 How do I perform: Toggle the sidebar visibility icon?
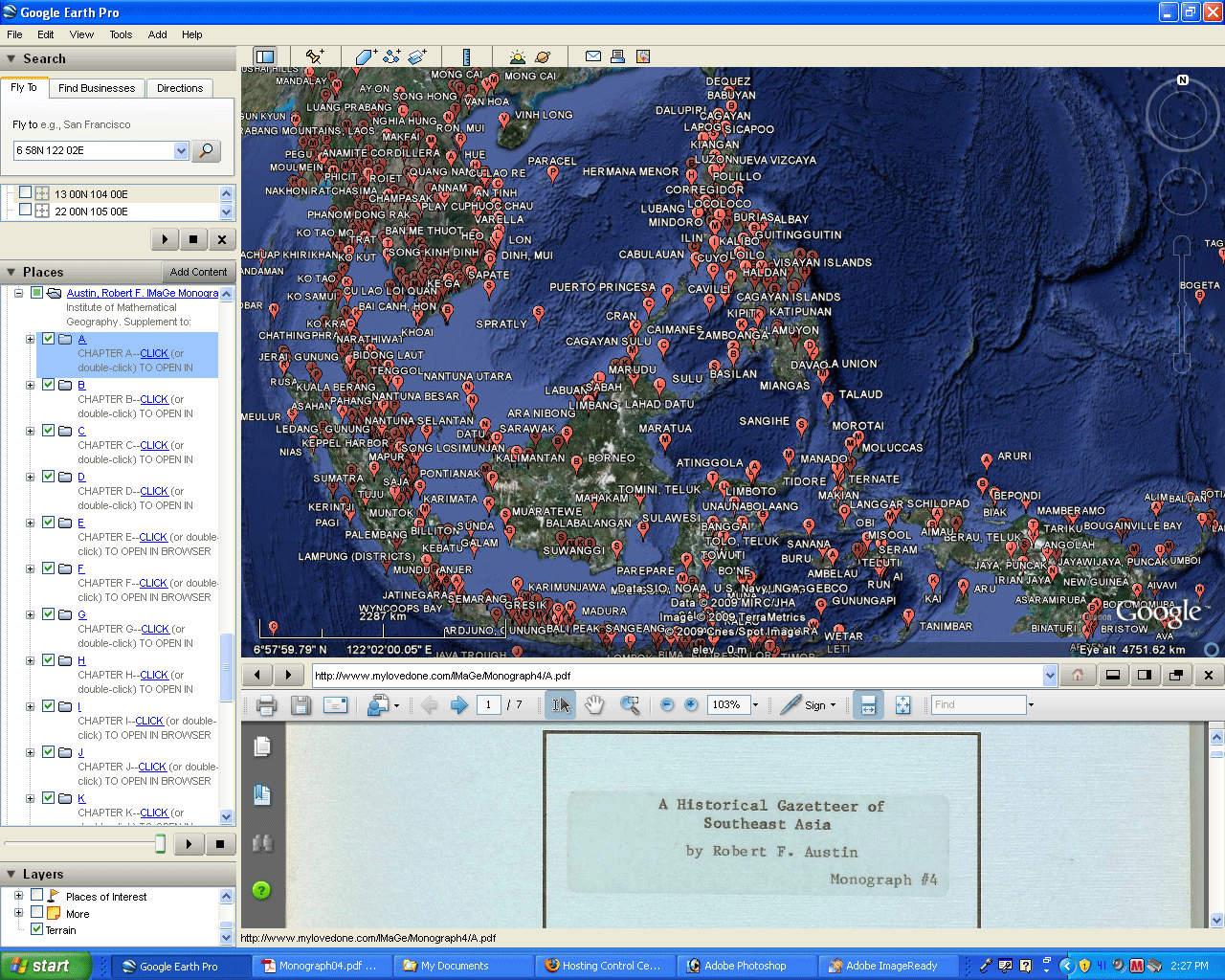point(265,56)
